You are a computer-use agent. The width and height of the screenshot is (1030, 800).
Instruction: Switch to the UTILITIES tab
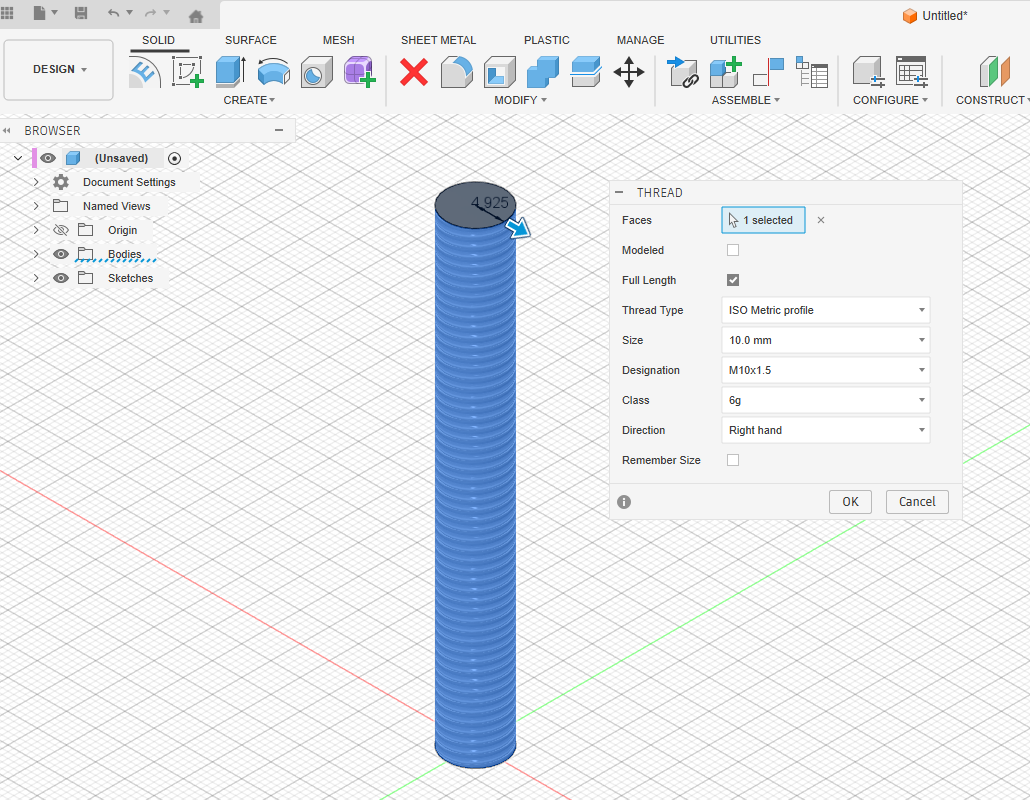pos(735,40)
